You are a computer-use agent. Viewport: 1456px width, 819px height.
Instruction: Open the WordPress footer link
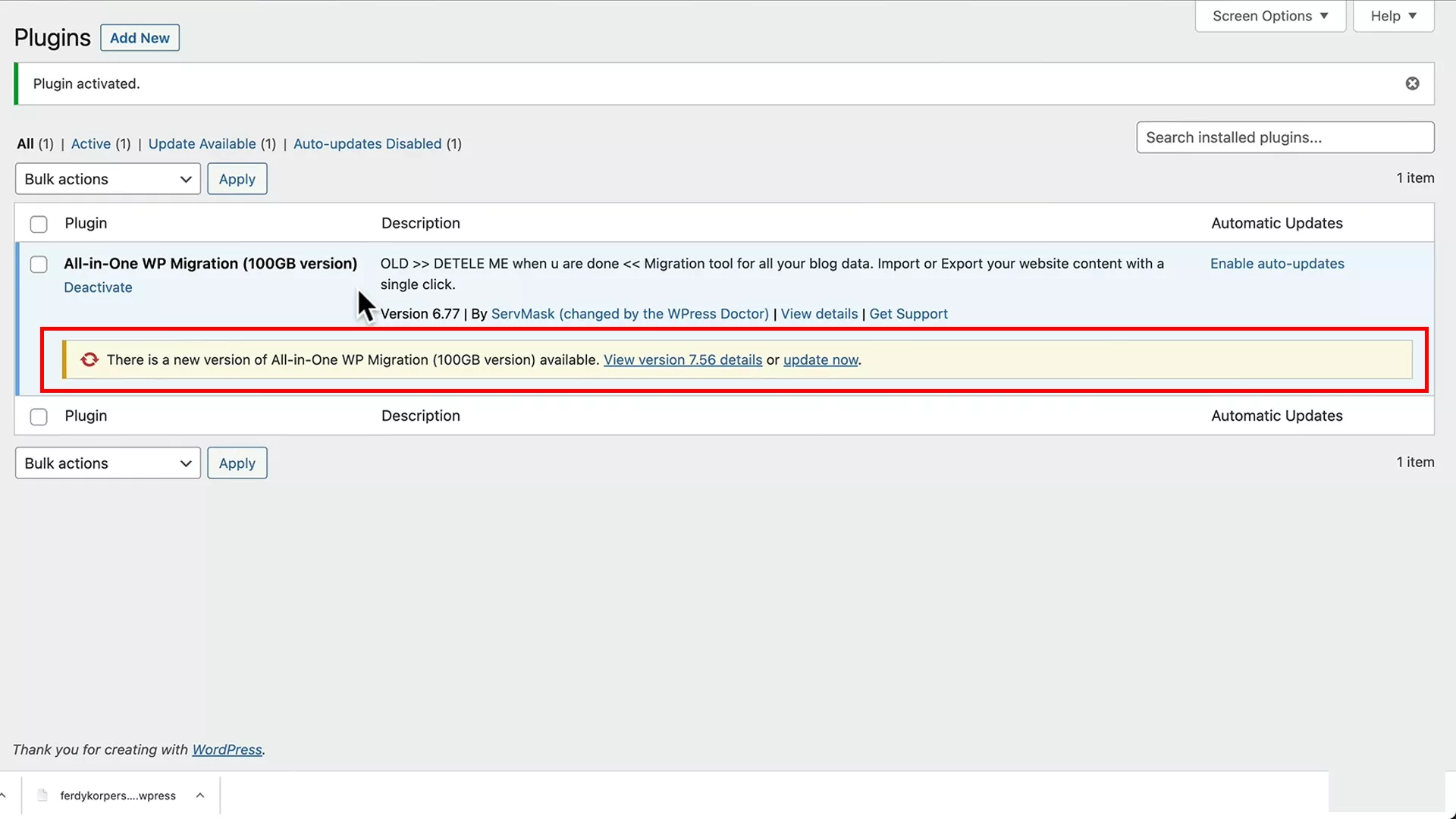tap(227, 749)
